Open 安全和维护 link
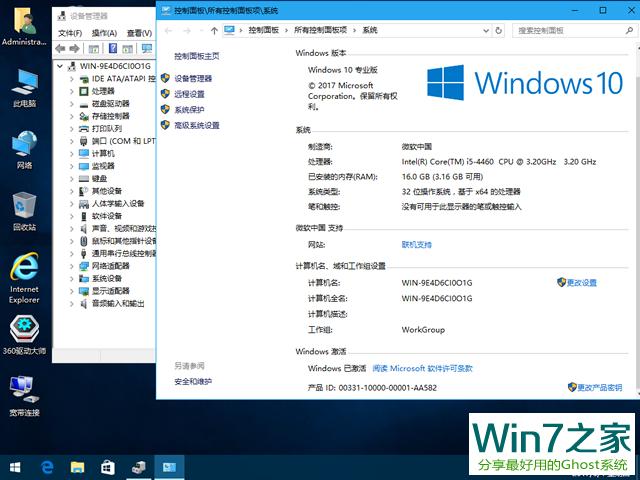The width and height of the screenshot is (640, 480). 193,382
